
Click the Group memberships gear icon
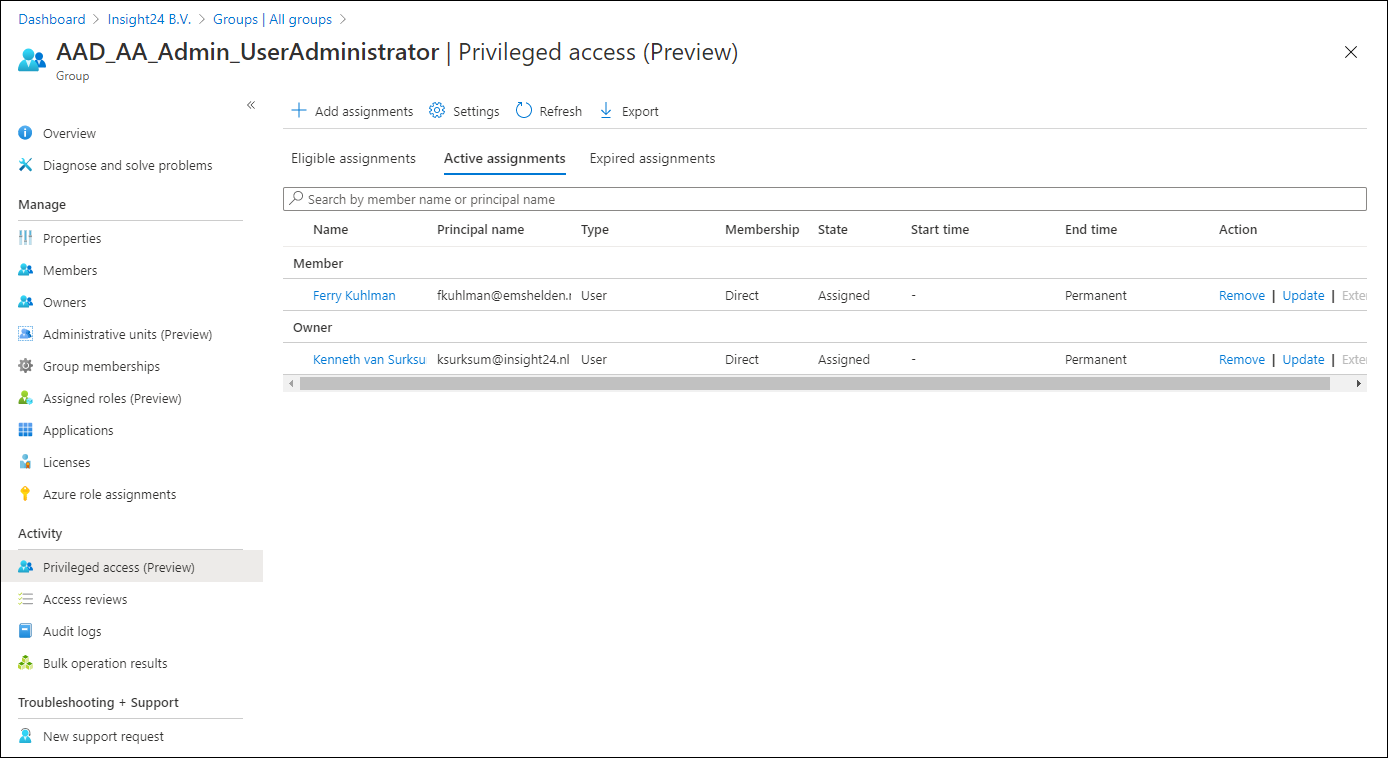26,366
